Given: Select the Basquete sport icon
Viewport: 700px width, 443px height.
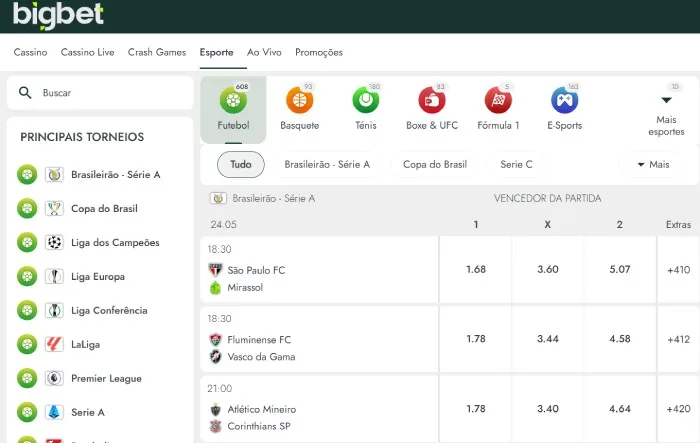Looking at the screenshot, I should 300,100.
